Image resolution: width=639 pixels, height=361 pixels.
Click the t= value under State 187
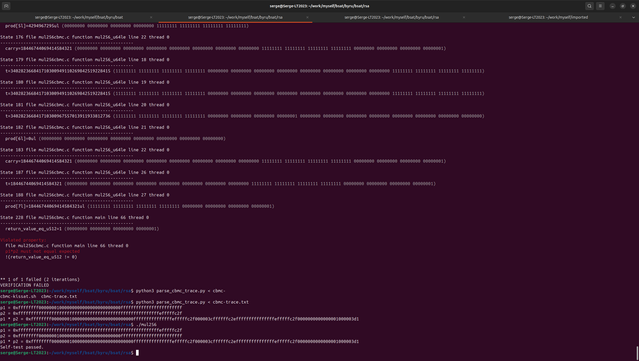[220, 184]
